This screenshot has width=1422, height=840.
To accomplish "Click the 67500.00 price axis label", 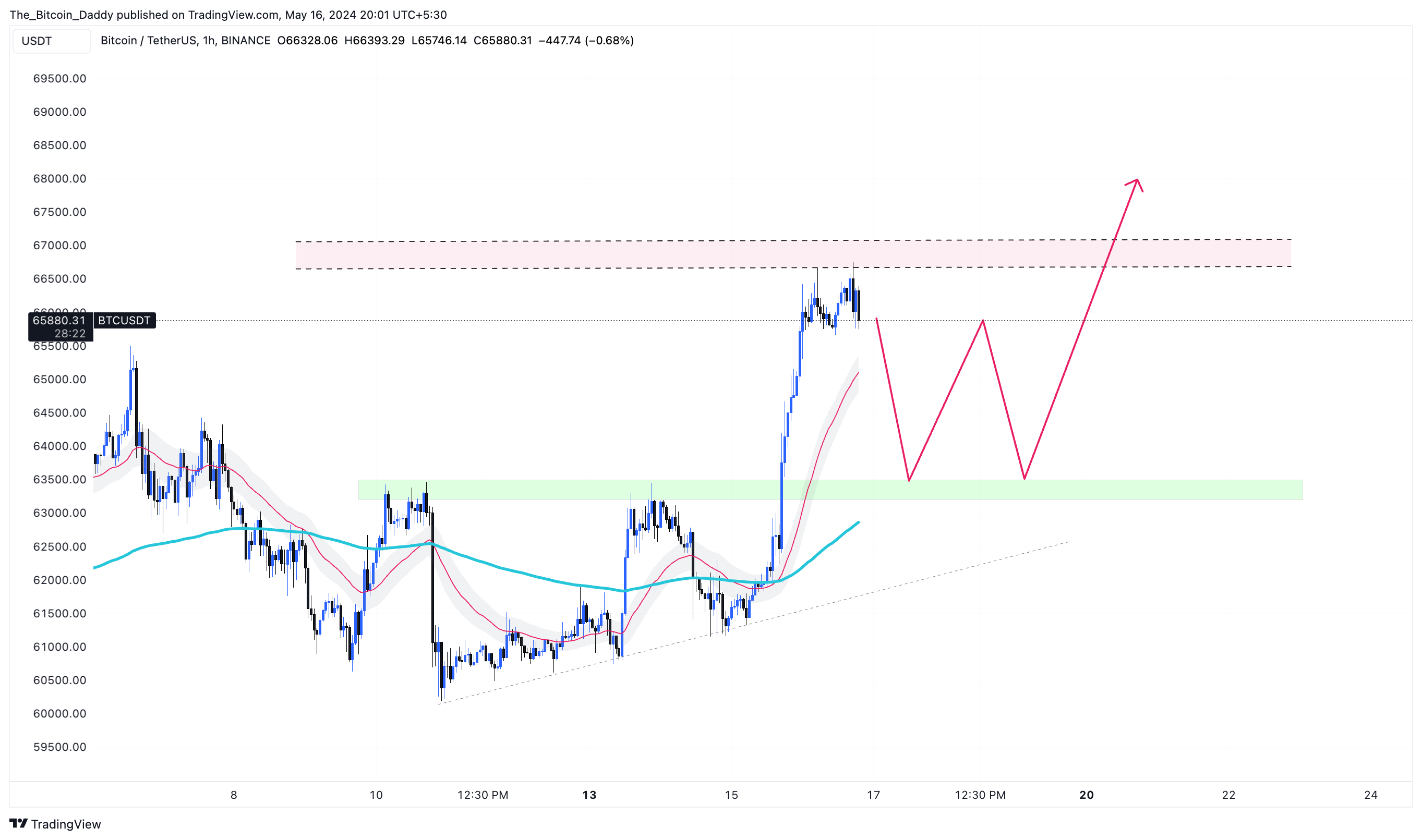I will 60,212.
